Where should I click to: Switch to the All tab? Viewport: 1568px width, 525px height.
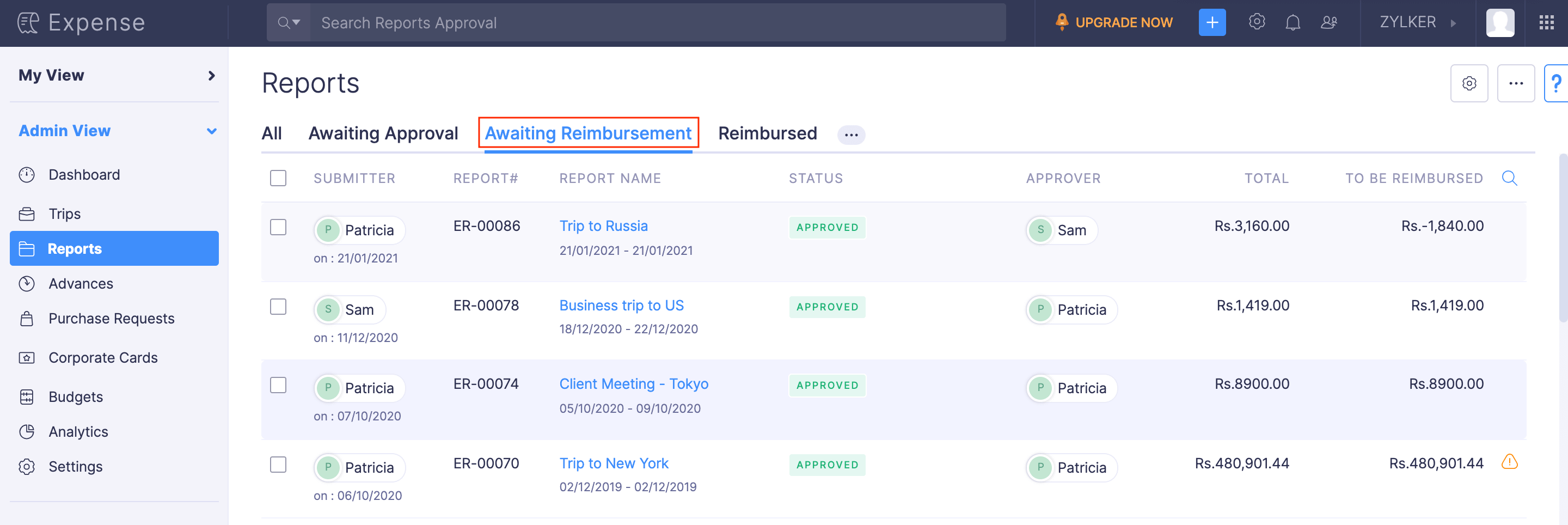tap(272, 133)
